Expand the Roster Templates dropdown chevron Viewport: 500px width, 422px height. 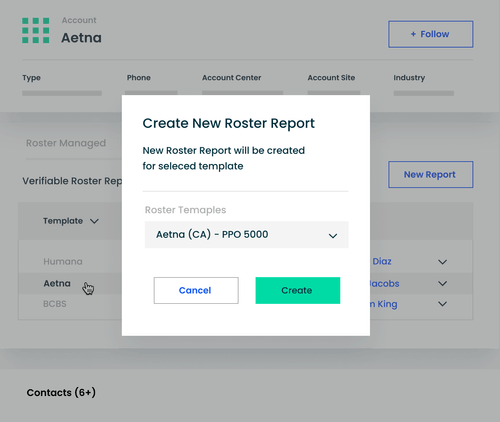tap(333, 236)
